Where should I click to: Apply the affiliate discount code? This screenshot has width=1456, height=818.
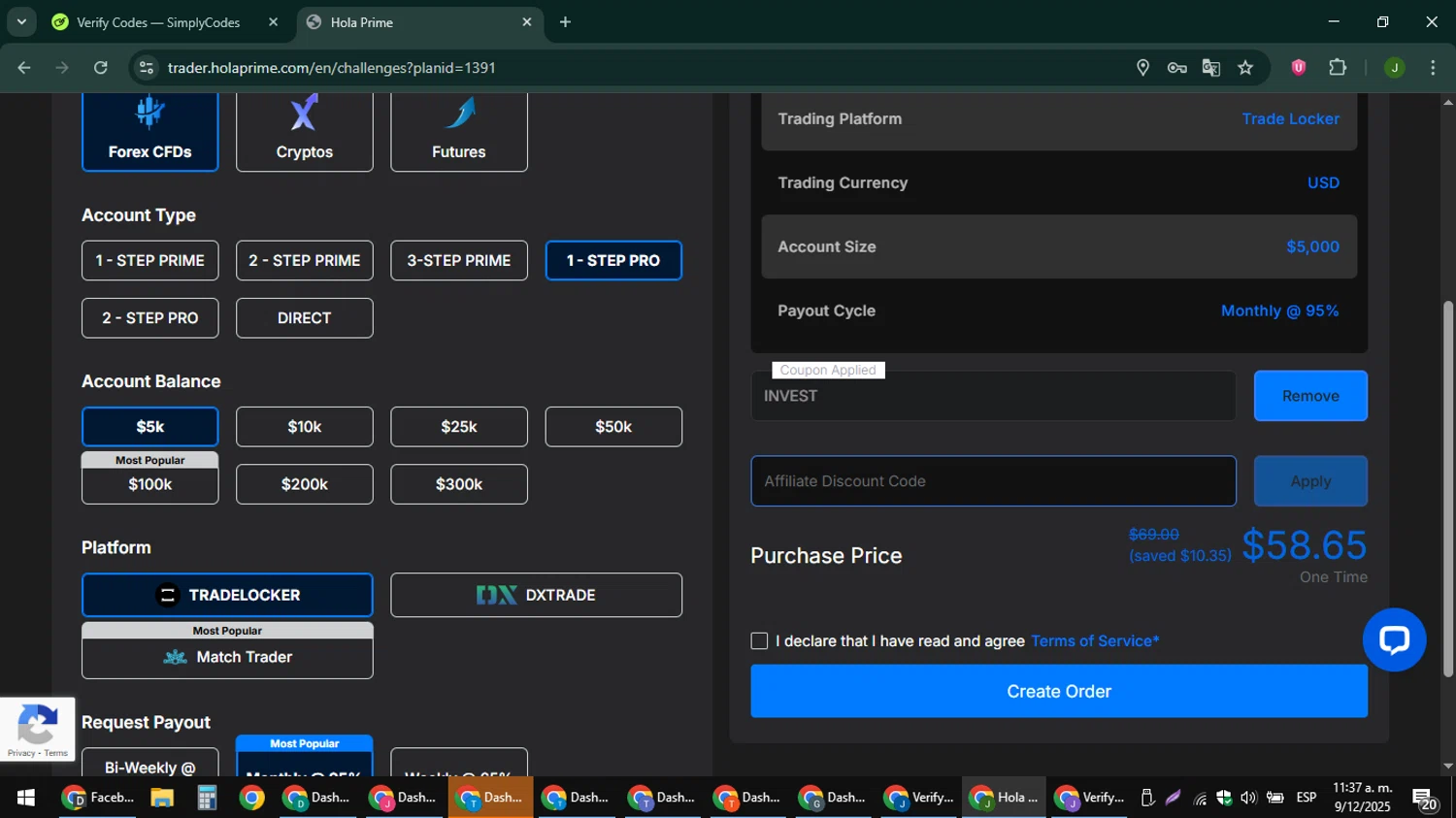[x=1310, y=481]
